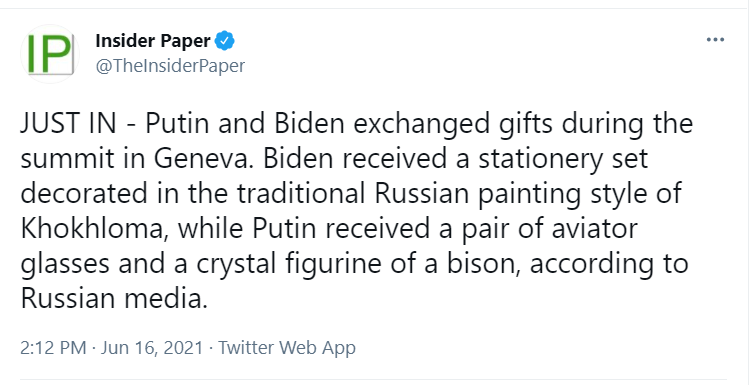Viewport: 754px width, 385px height.
Task: Open the Insider Paper IP profile avatar
Action: [x=50, y=54]
